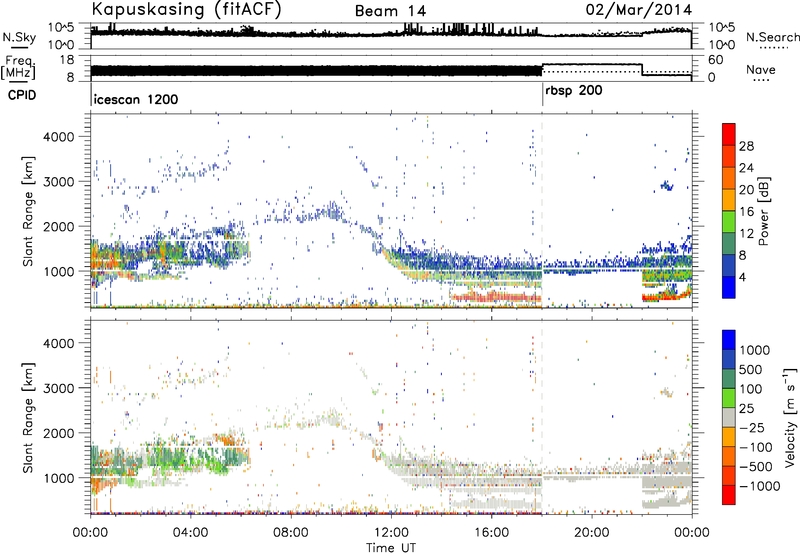Click the red high-power echo band near 16:00

click(x=496, y=296)
